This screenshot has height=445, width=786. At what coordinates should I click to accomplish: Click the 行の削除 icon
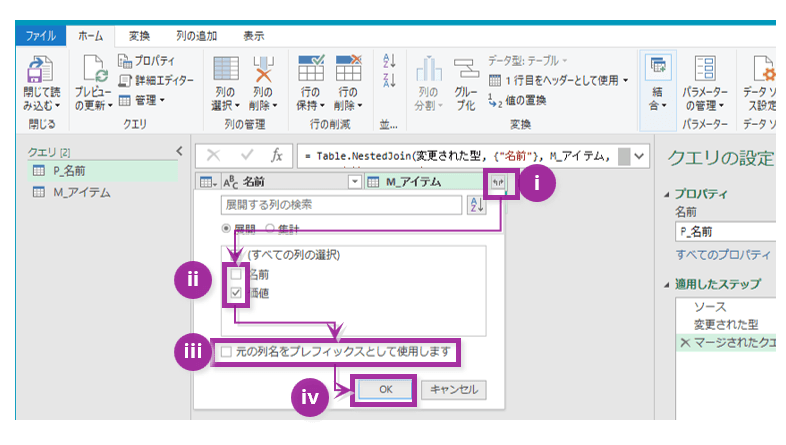[x=347, y=72]
